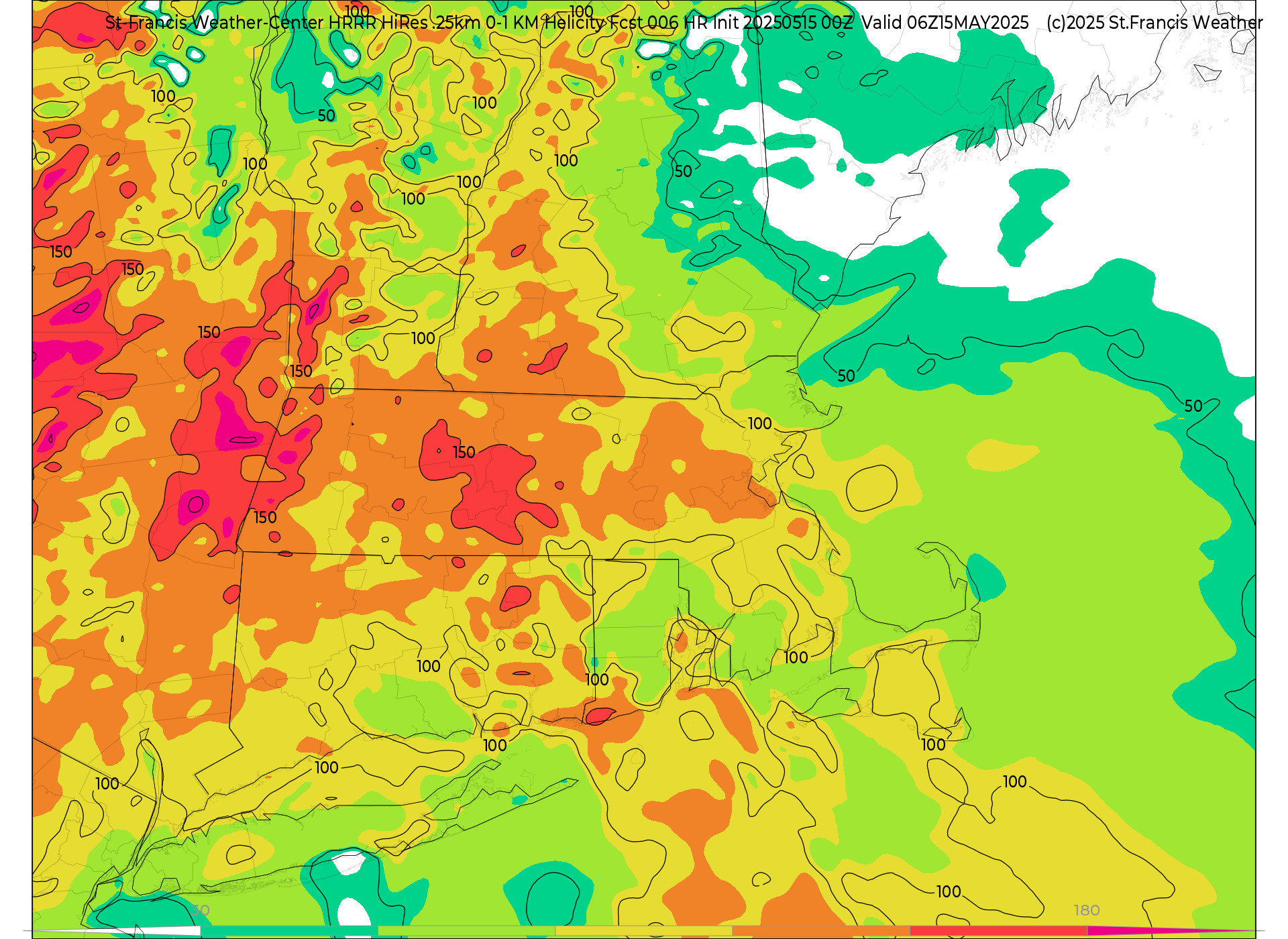Image resolution: width=1288 pixels, height=939 pixels.
Task: Click the '(c)2025 St.Francis Weather' copyright text
Action: pyautogui.click(x=1155, y=23)
